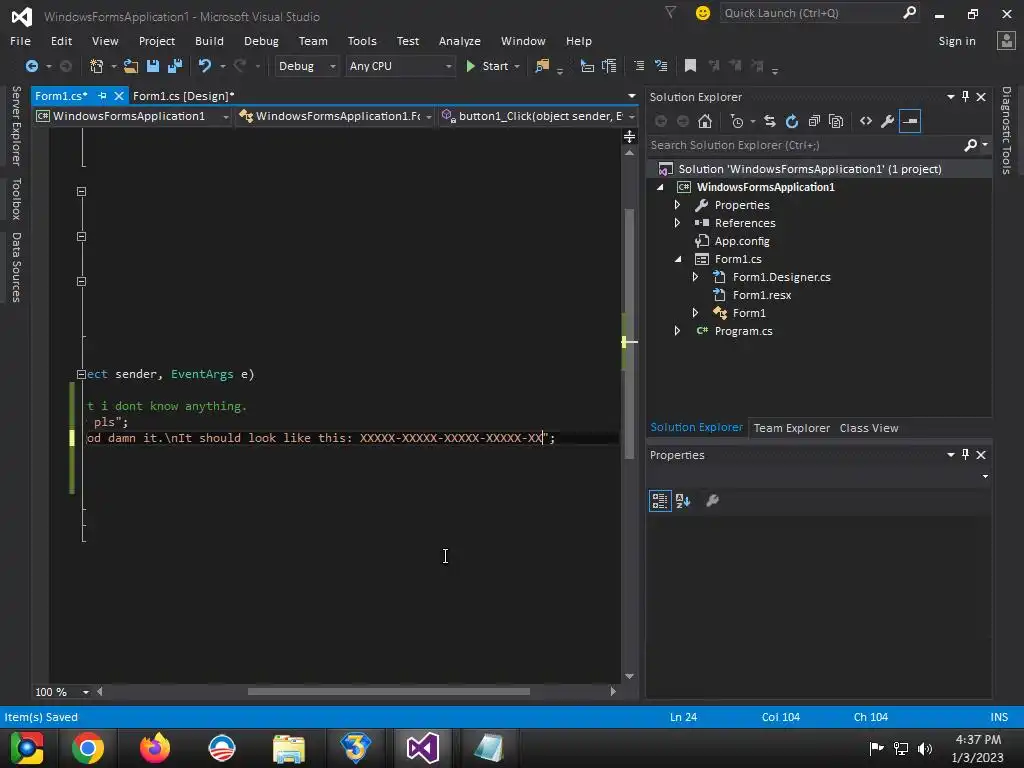Open the Toolbox side panel
Screen dimensions: 1024x768
(16, 199)
